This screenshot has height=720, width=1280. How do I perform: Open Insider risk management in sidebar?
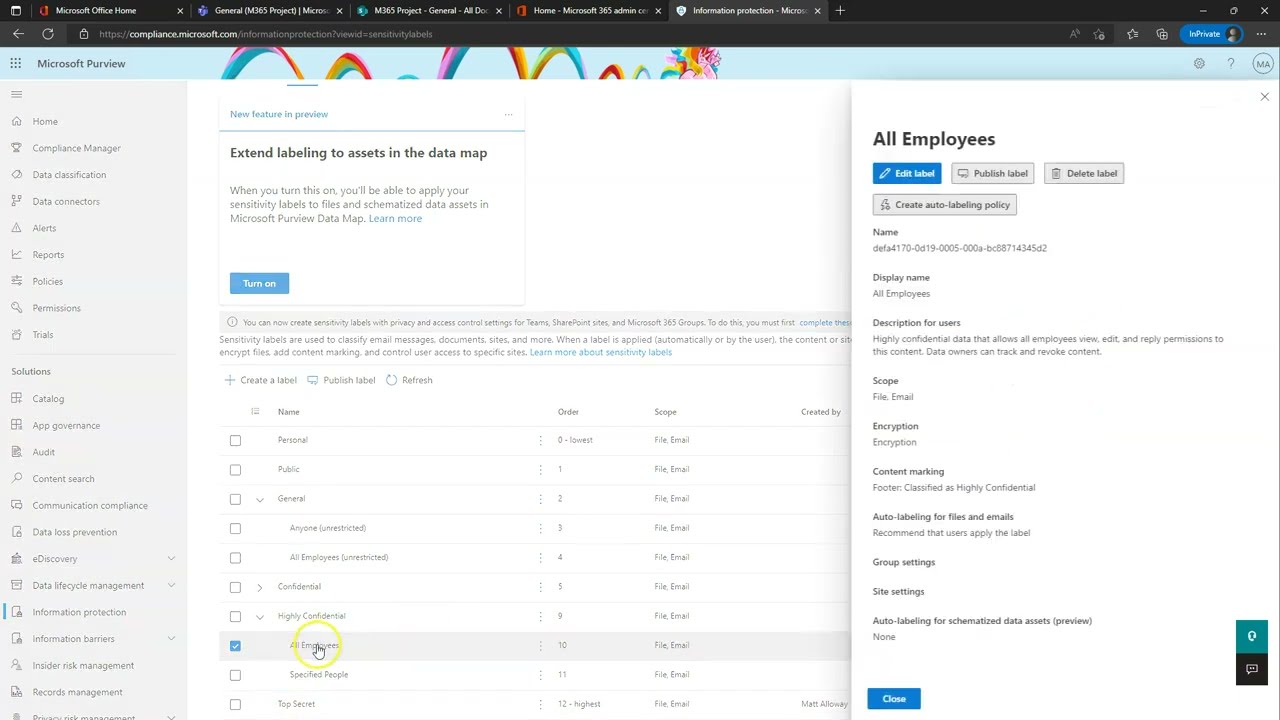[x=83, y=665]
